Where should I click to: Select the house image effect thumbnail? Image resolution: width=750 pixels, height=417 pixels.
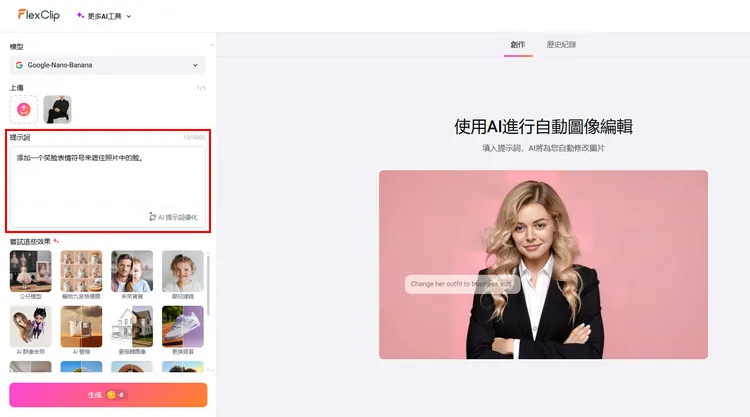point(132,327)
